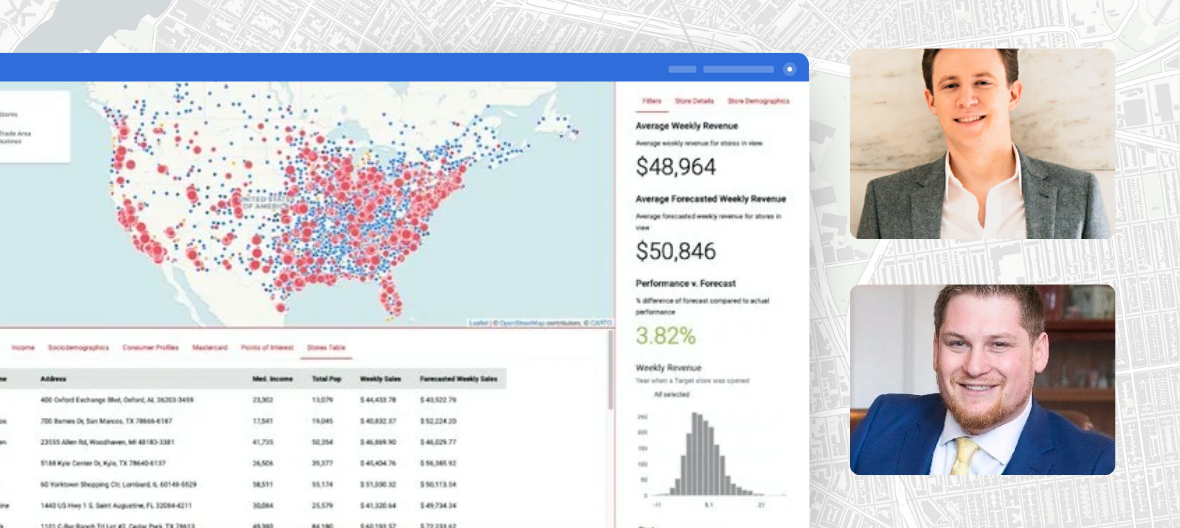This screenshot has width=1180, height=528.
Task: Click the circular user icon in blue header
Action: pos(789,69)
